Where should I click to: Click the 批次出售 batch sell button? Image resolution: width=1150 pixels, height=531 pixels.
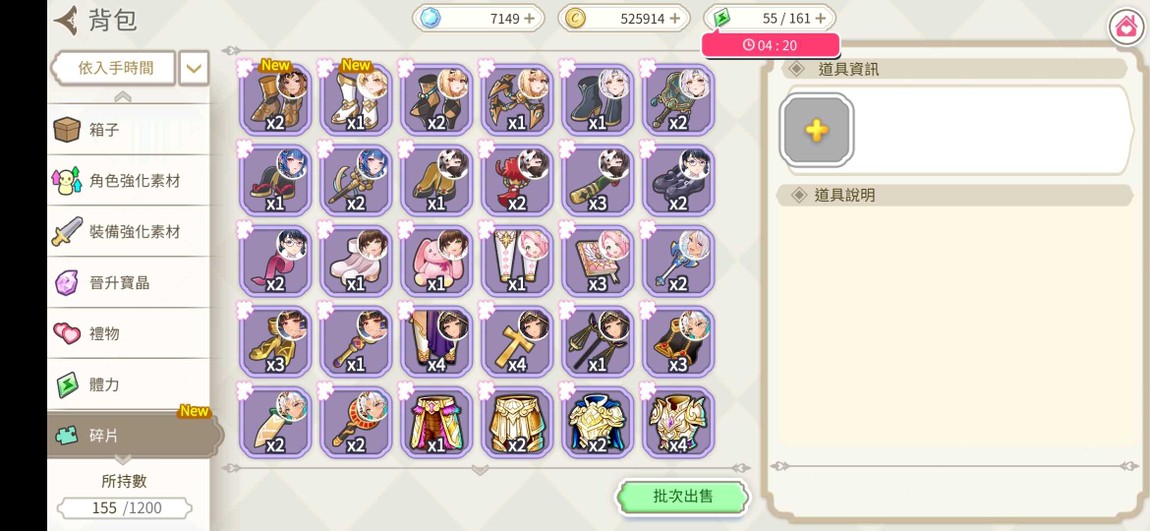point(683,497)
